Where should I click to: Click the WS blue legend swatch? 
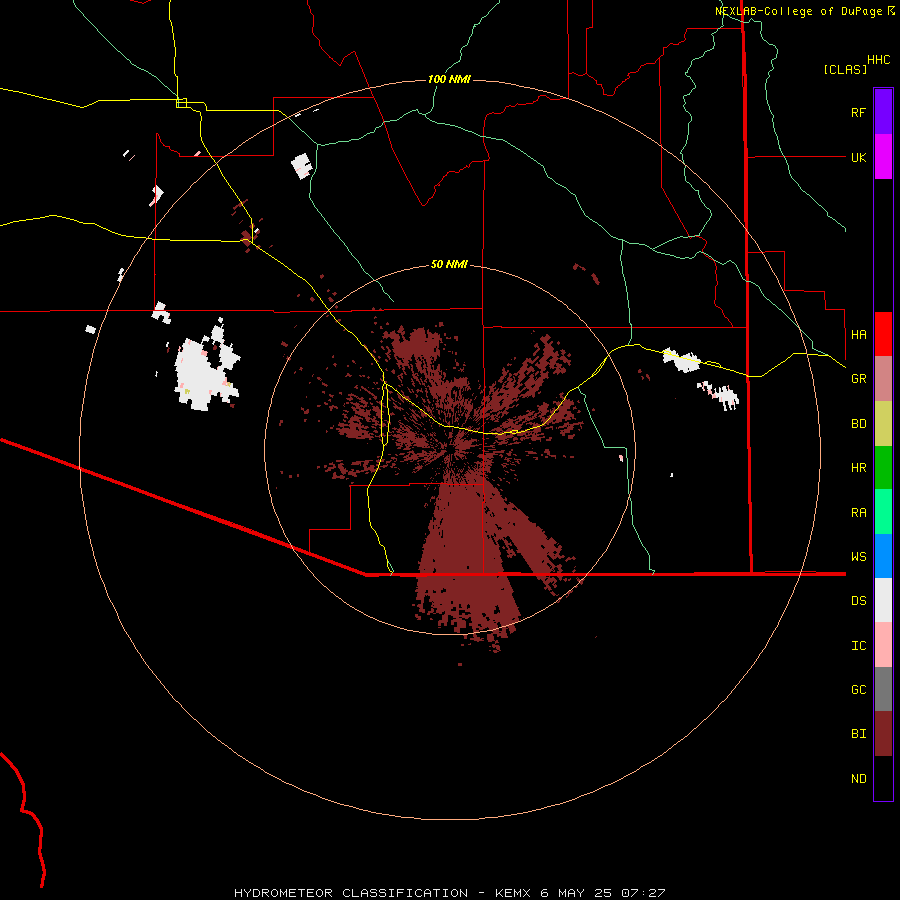pyautogui.click(x=883, y=556)
